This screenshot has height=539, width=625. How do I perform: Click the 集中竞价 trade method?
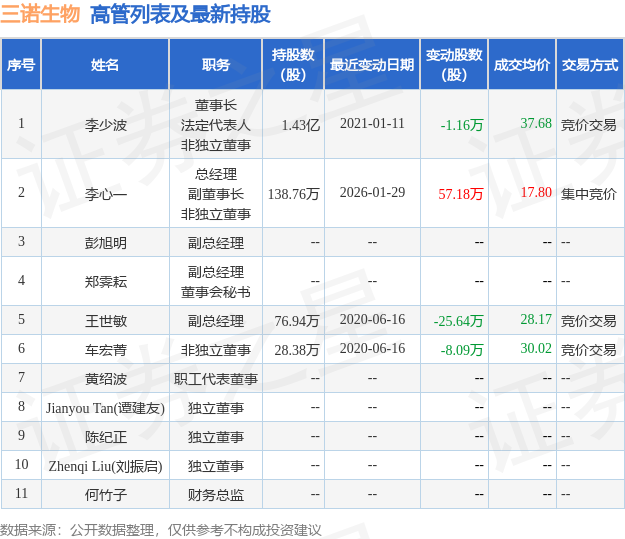point(588,194)
